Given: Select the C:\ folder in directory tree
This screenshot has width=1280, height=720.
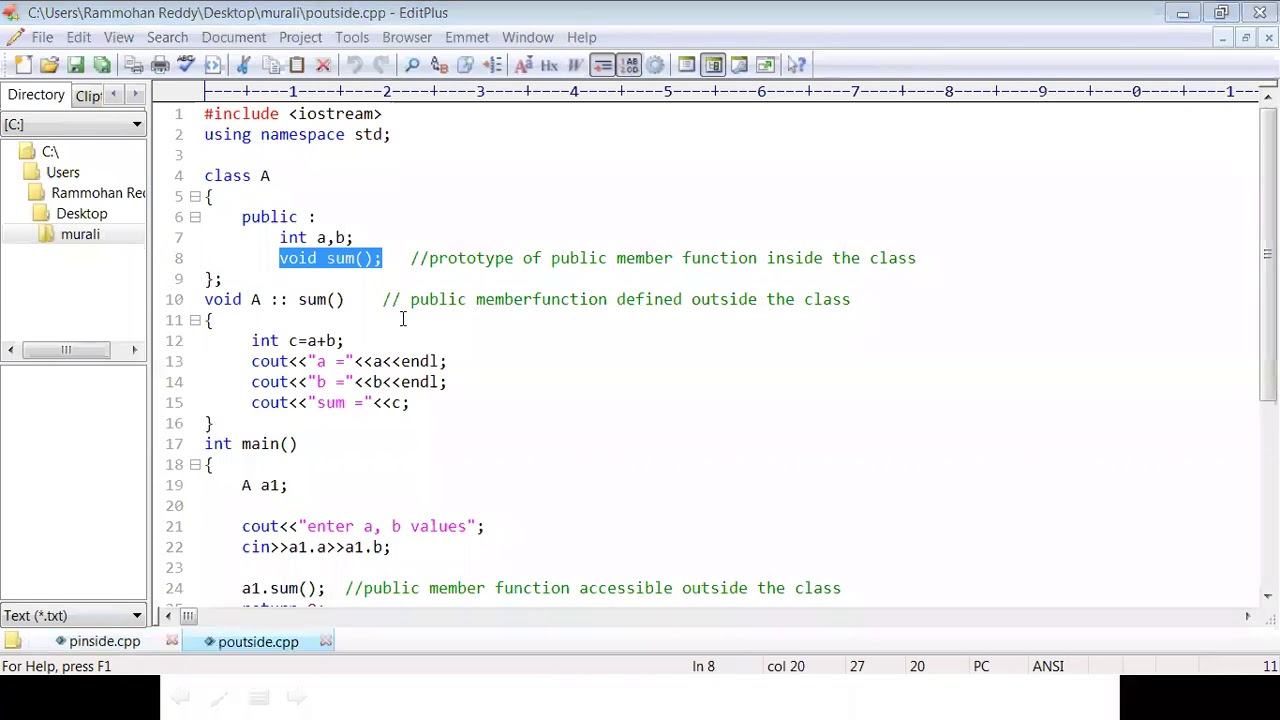Looking at the screenshot, I should coord(50,152).
